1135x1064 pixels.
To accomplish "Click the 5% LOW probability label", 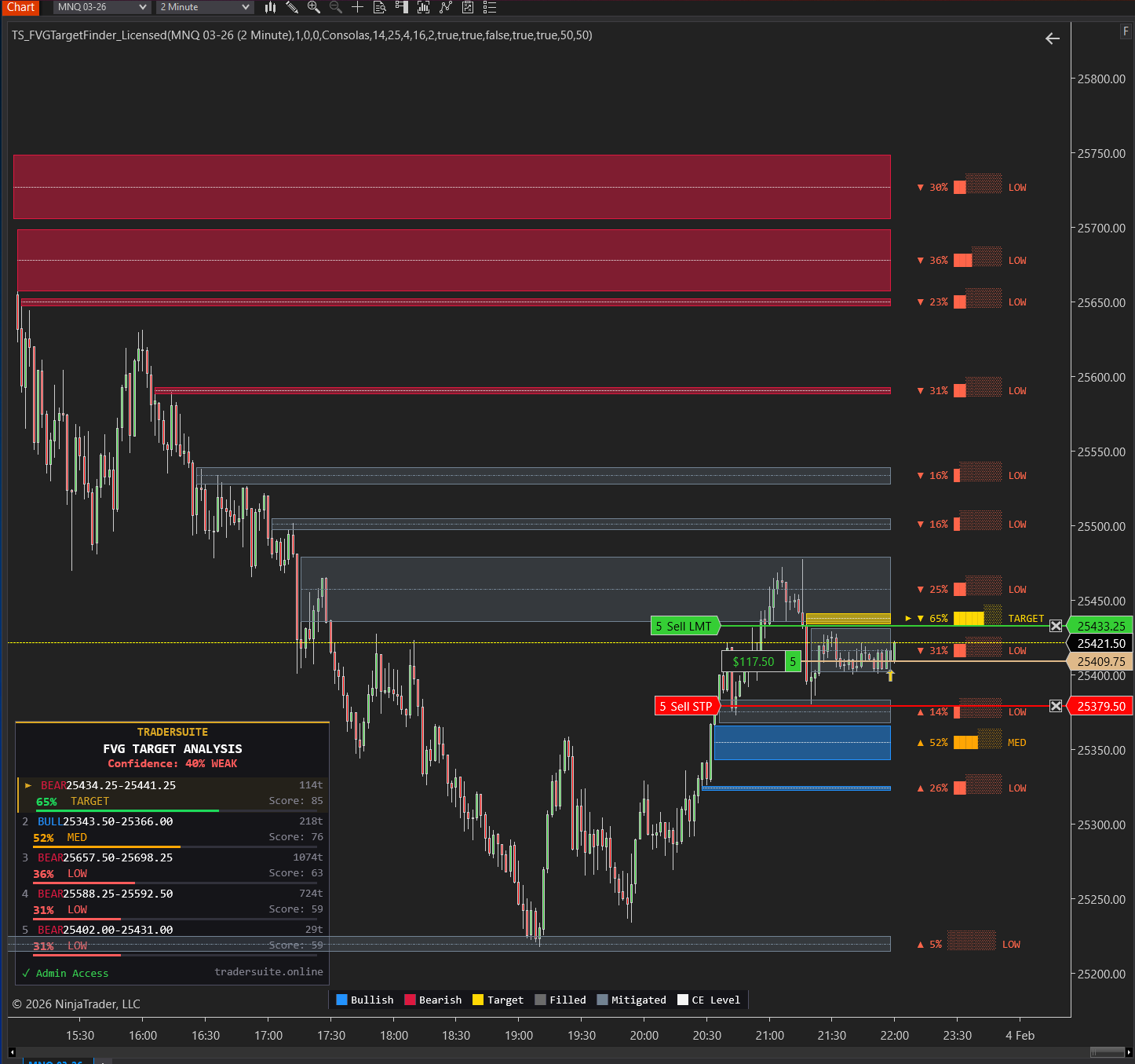I will click(x=969, y=944).
